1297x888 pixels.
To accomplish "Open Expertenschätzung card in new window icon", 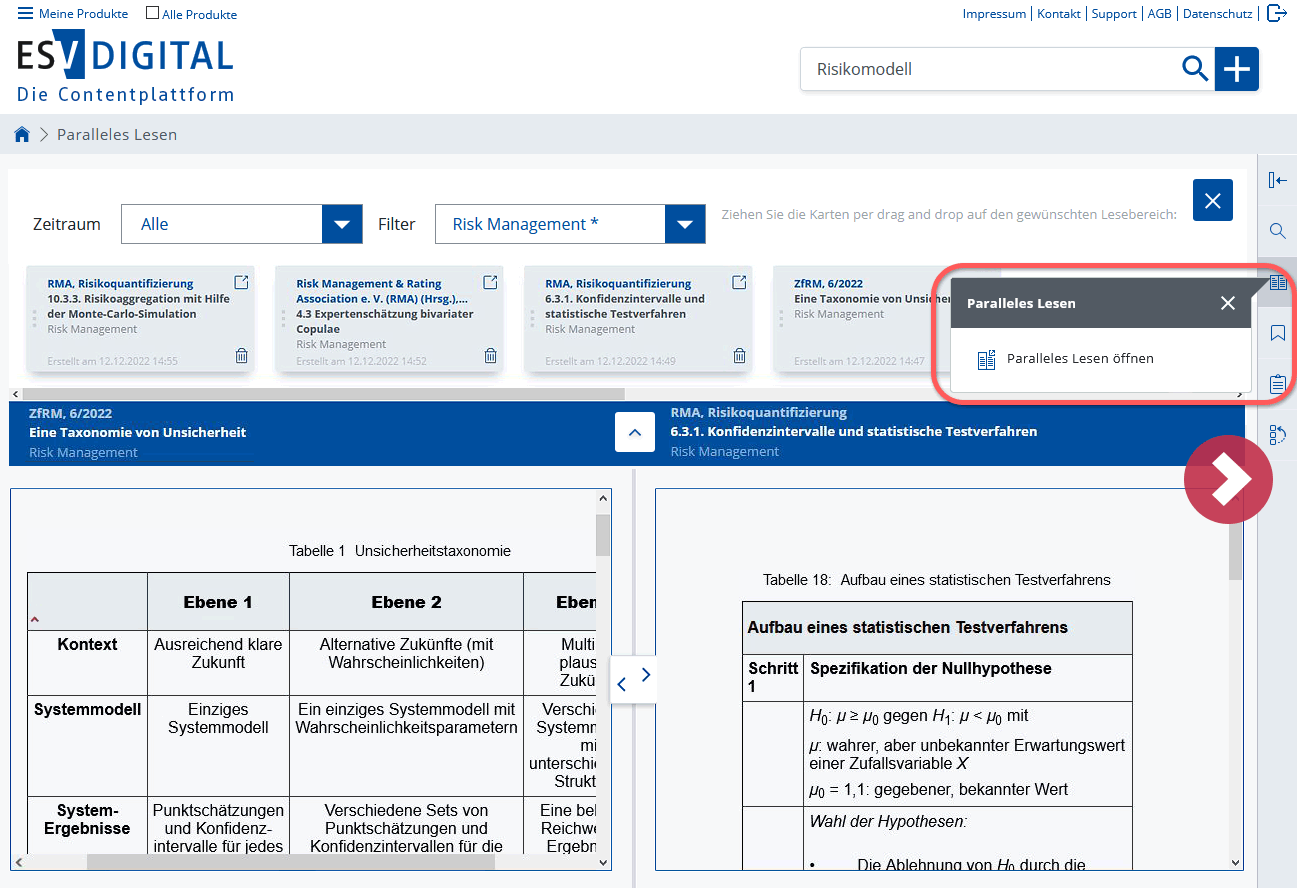I will (490, 283).
